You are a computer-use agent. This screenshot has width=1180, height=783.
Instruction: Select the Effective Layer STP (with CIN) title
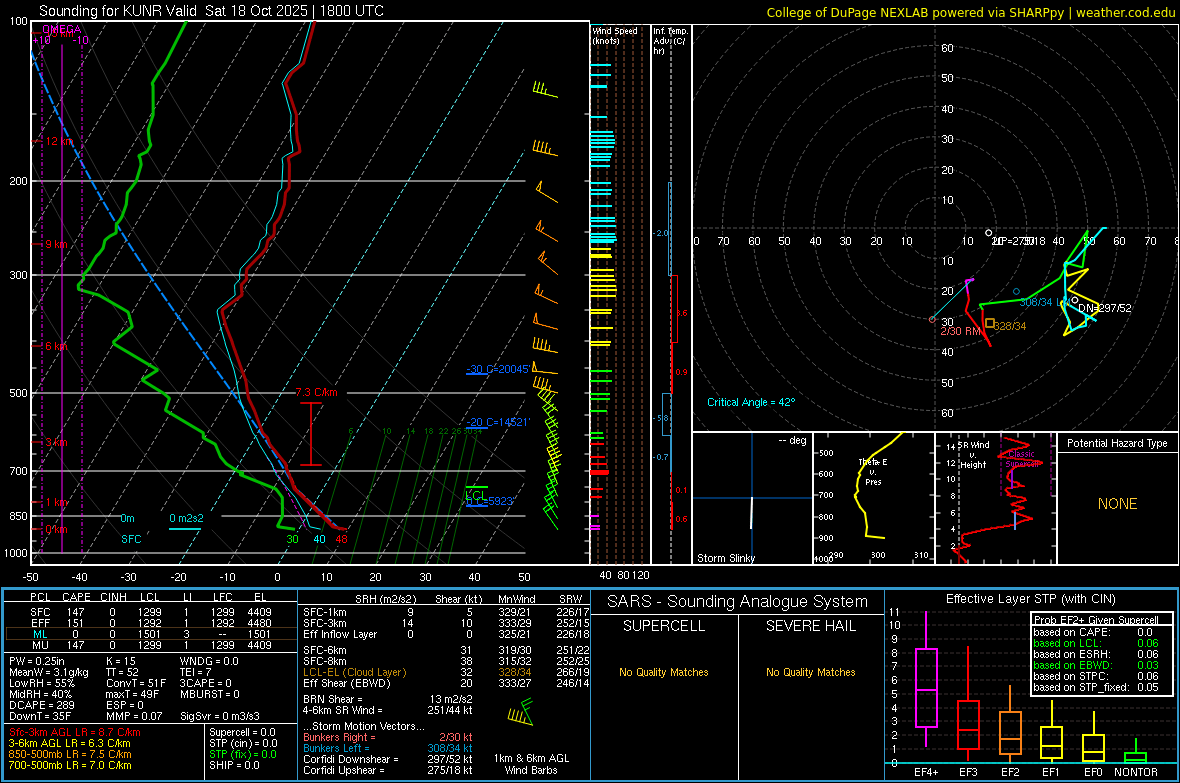1030,599
